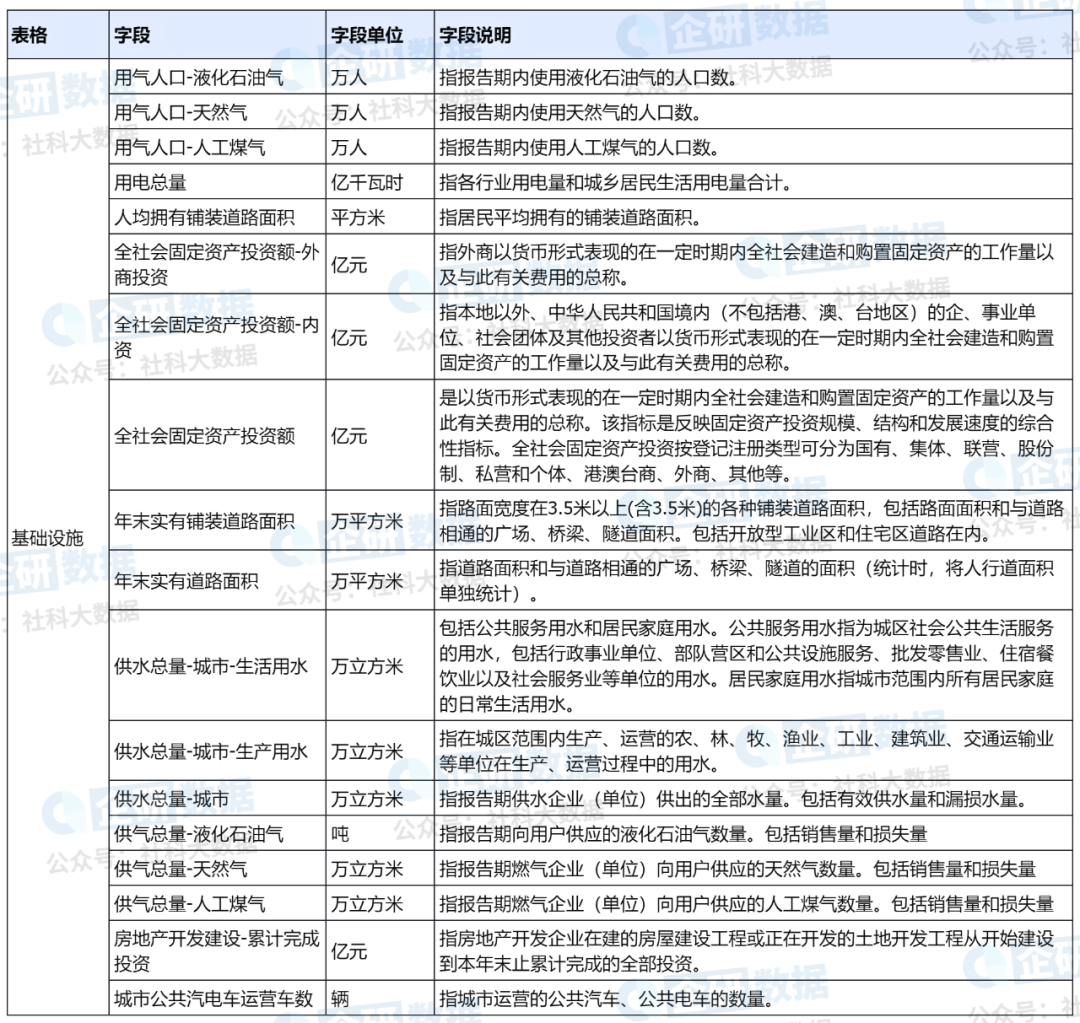Select the 字段单位 column header

click(380, 35)
